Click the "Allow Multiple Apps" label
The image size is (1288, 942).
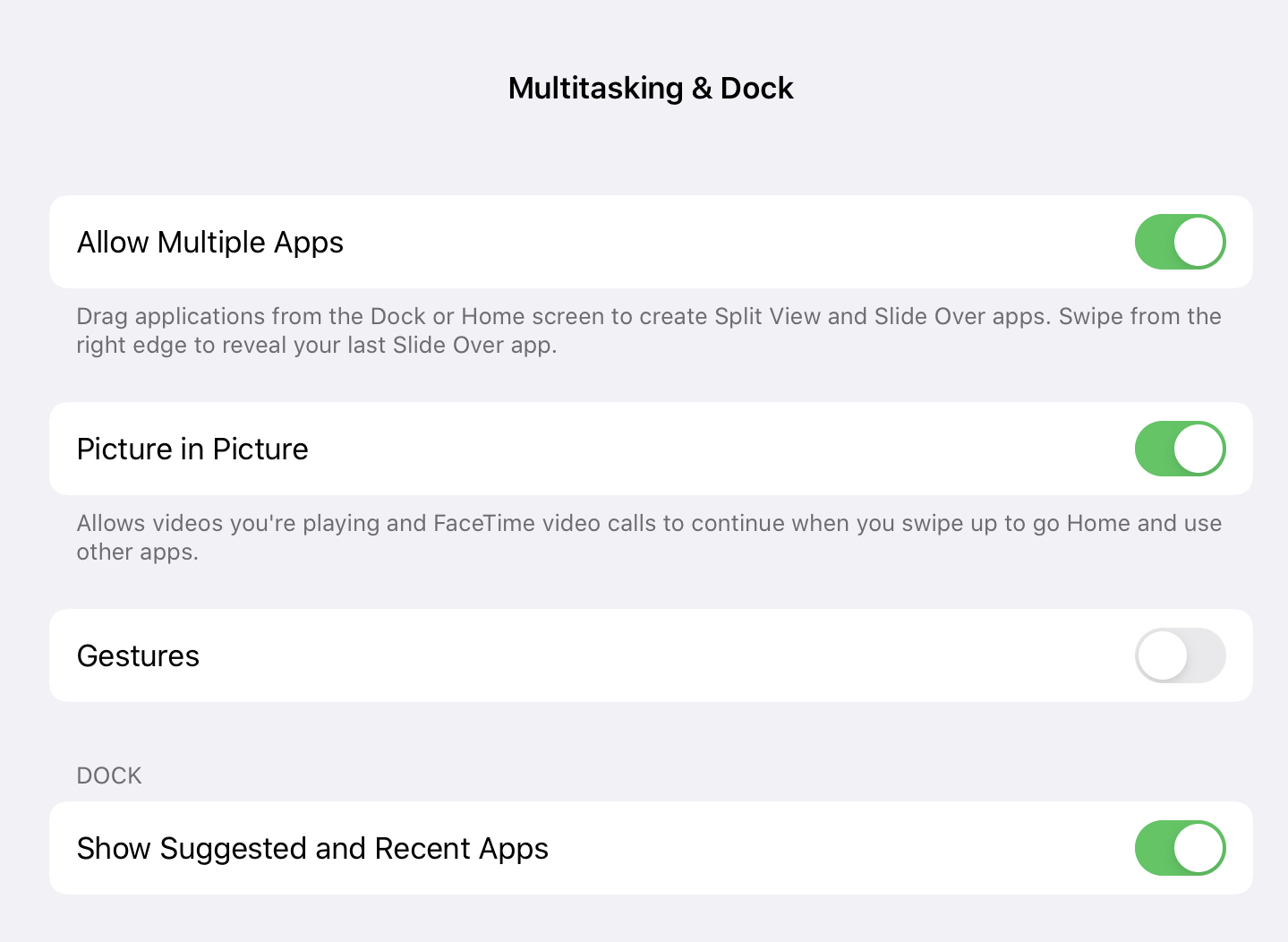click(210, 243)
